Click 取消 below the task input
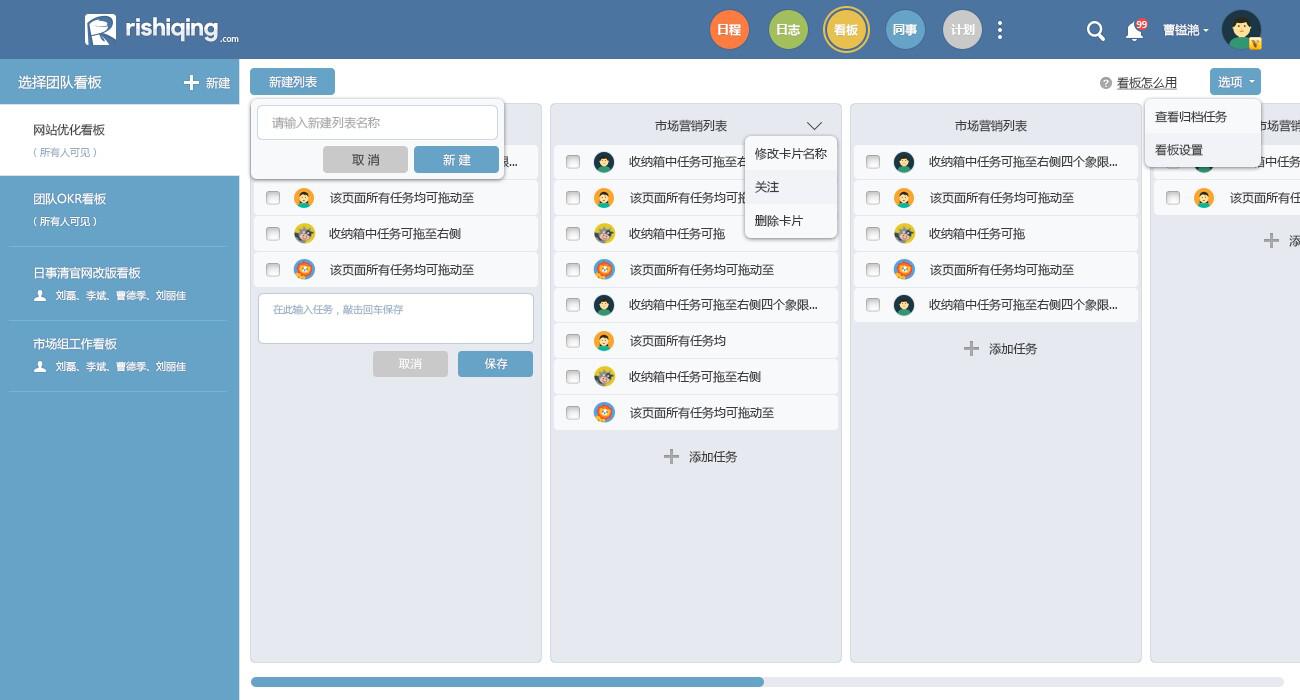 [410, 364]
